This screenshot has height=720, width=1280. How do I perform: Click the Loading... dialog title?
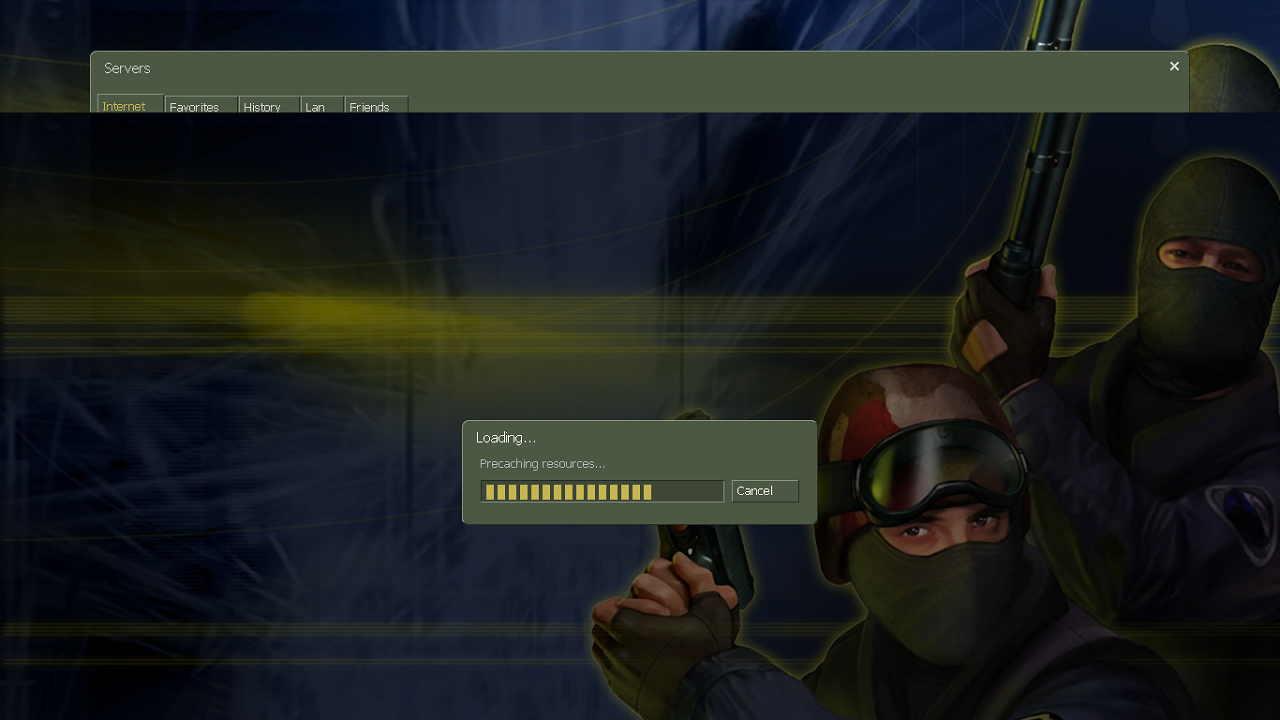[x=506, y=438]
